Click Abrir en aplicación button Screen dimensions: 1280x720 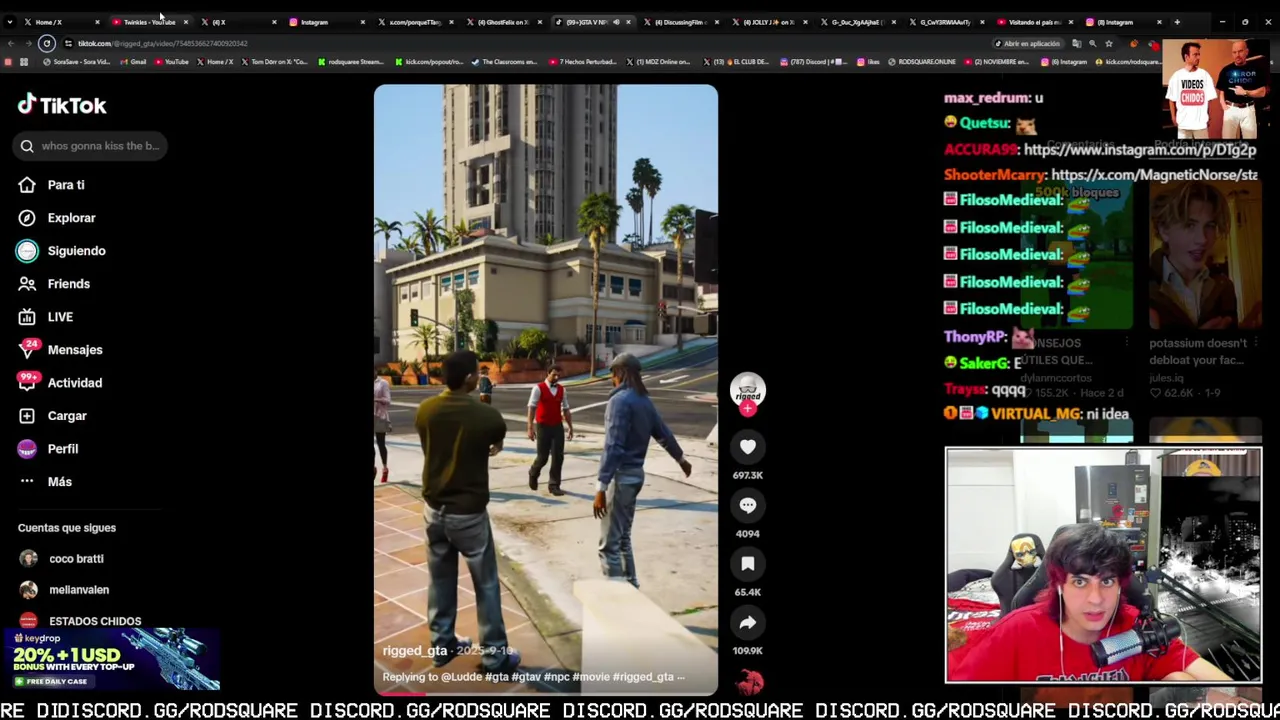point(1027,44)
